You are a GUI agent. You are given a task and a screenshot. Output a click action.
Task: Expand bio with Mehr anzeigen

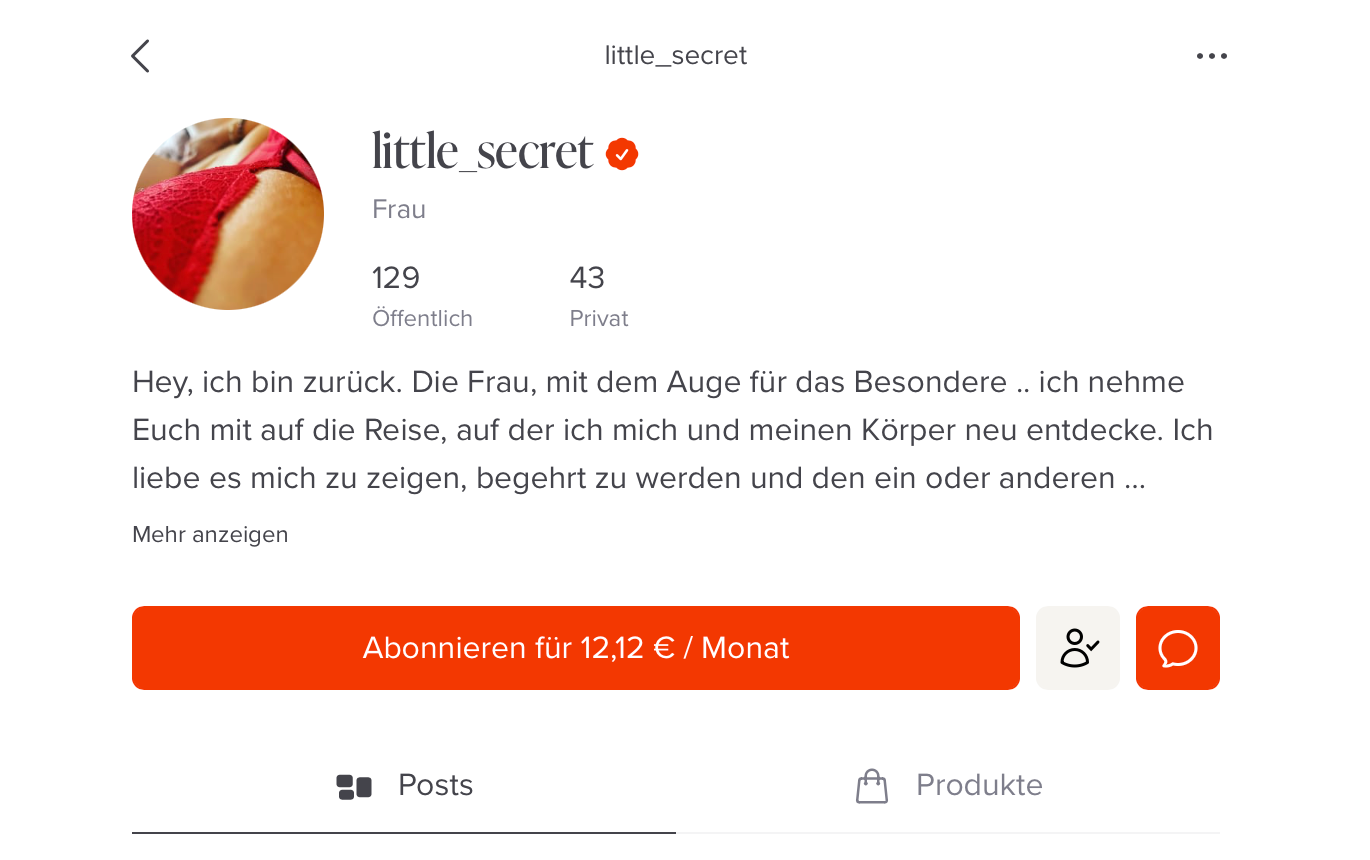[210, 535]
